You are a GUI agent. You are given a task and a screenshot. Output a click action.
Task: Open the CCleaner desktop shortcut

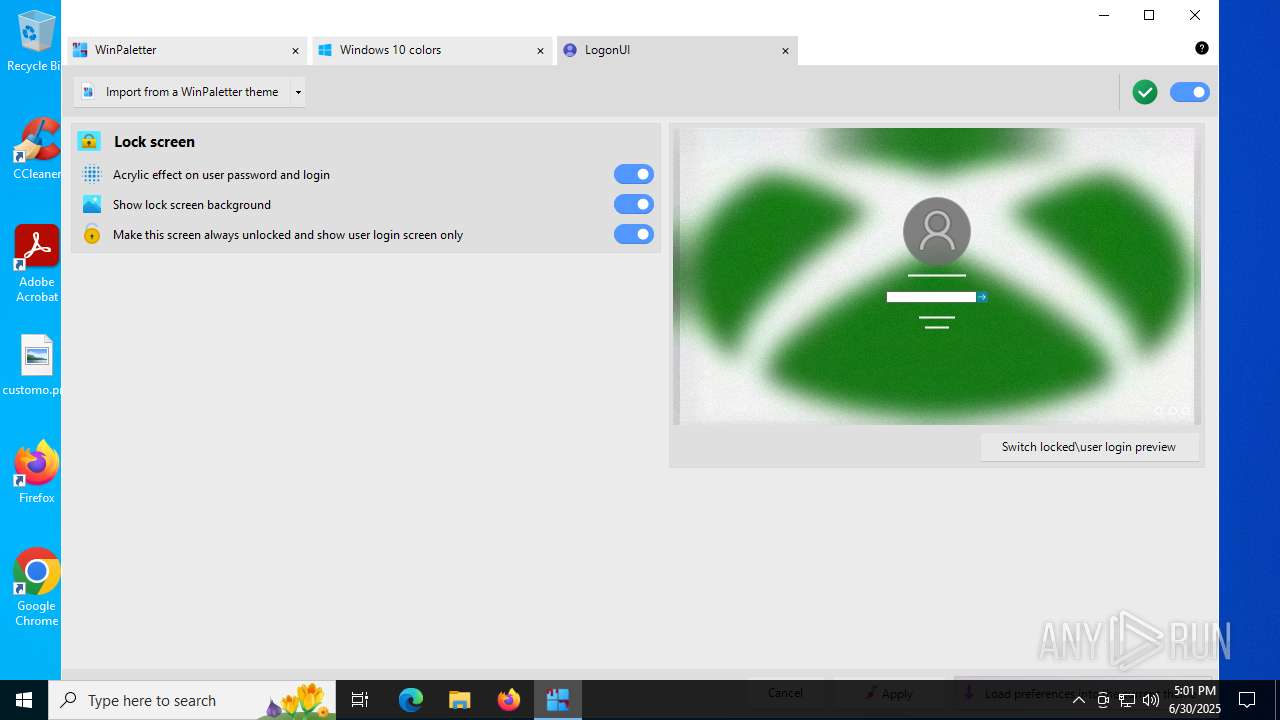click(36, 149)
